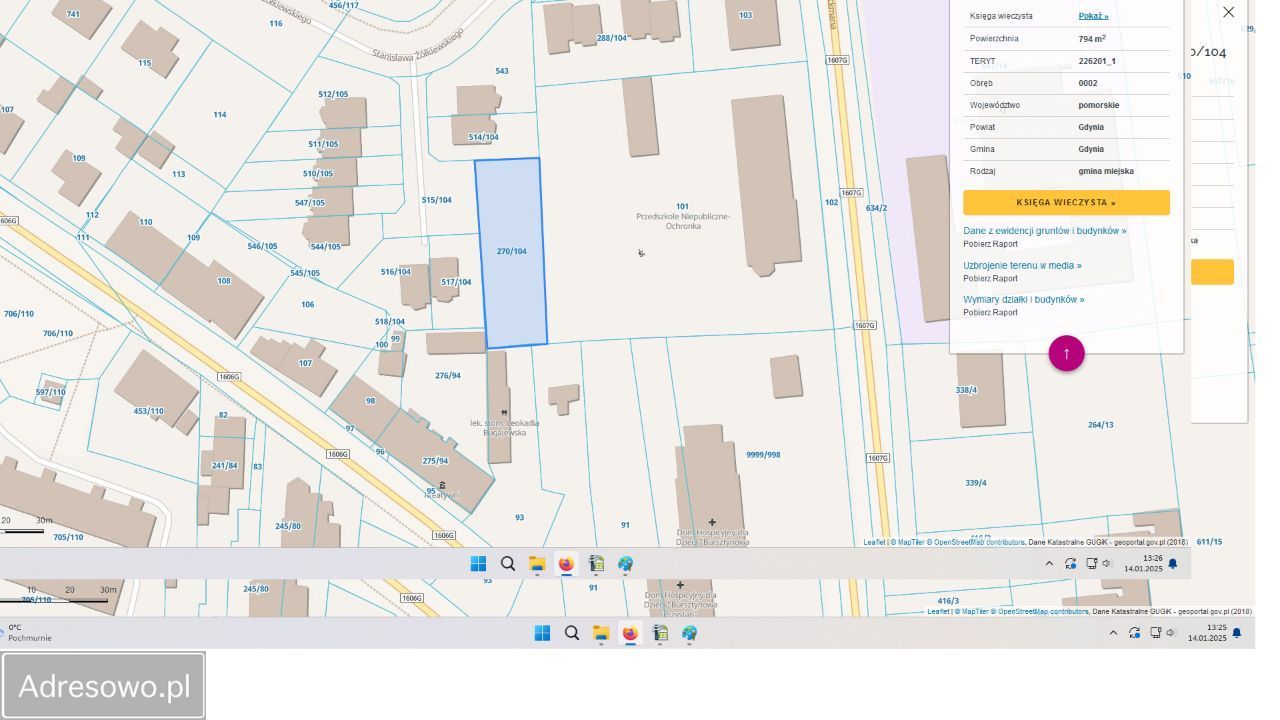Click the 'Pokaż »' link for Księga wieczysta
This screenshot has height=720, width=1280.
pyautogui.click(x=1093, y=16)
